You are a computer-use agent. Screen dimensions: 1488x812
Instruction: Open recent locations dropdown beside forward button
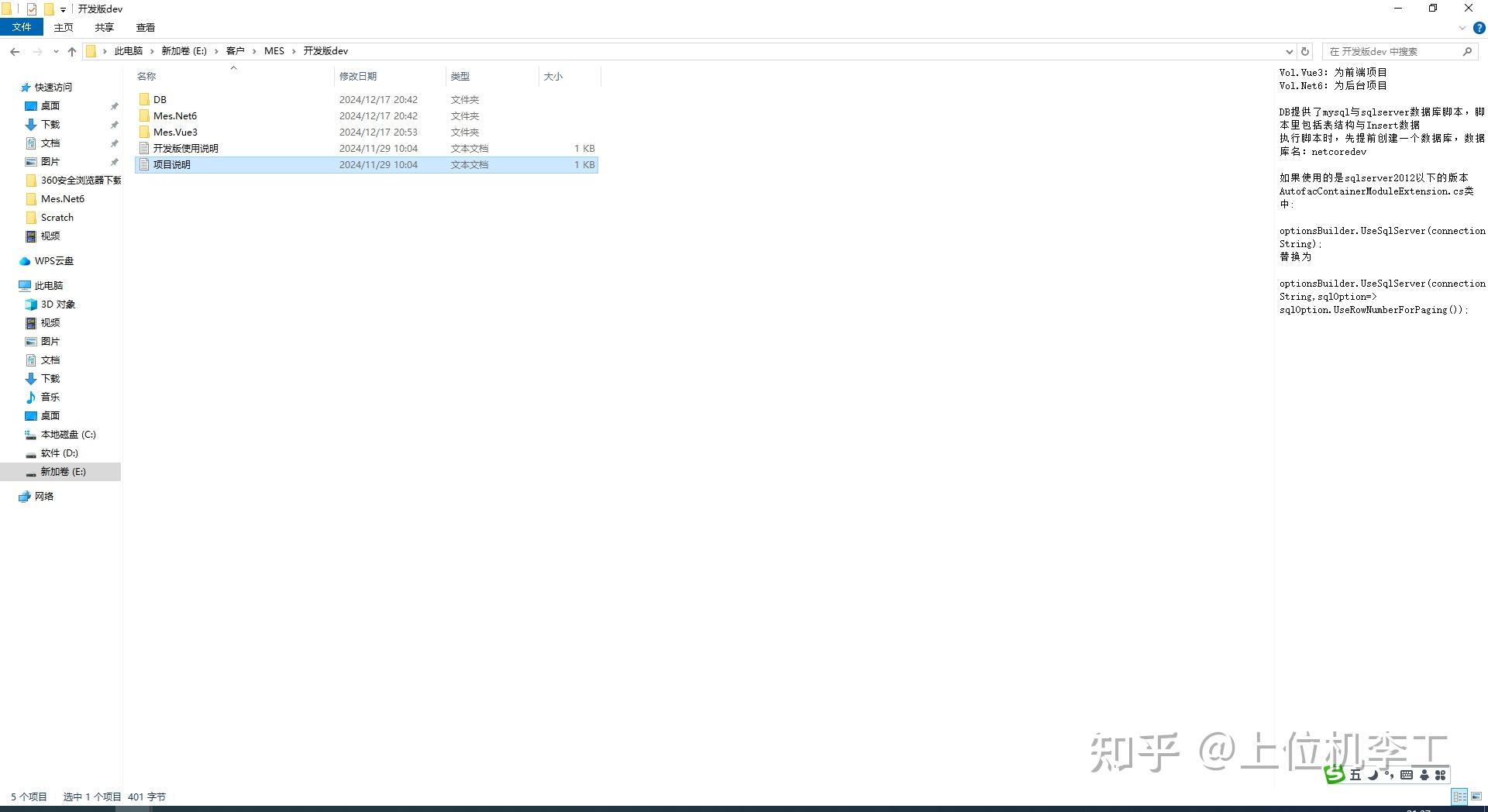click(55, 51)
